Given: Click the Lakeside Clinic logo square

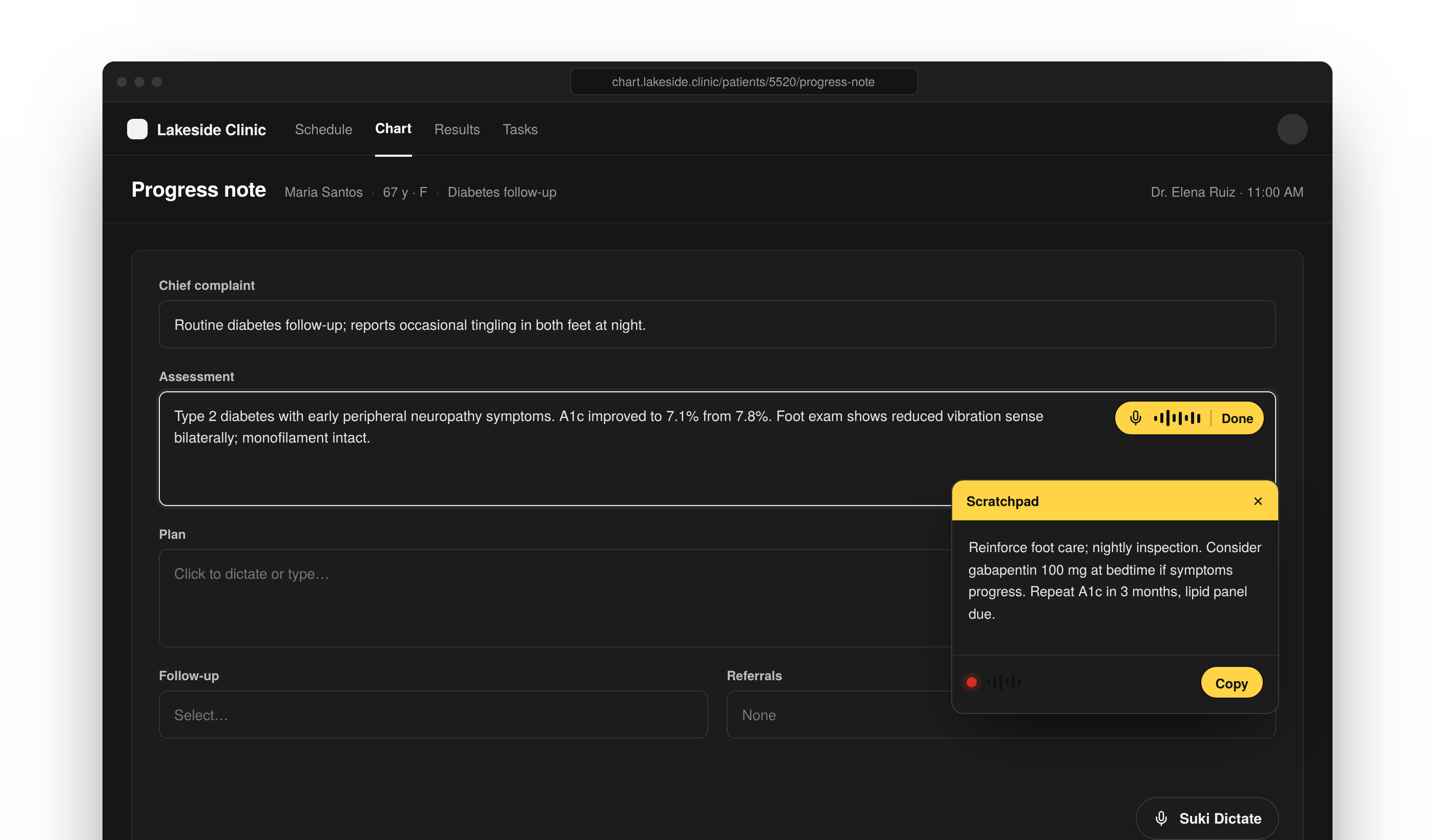Looking at the screenshot, I should pyautogui.click(x=137, y=129).
